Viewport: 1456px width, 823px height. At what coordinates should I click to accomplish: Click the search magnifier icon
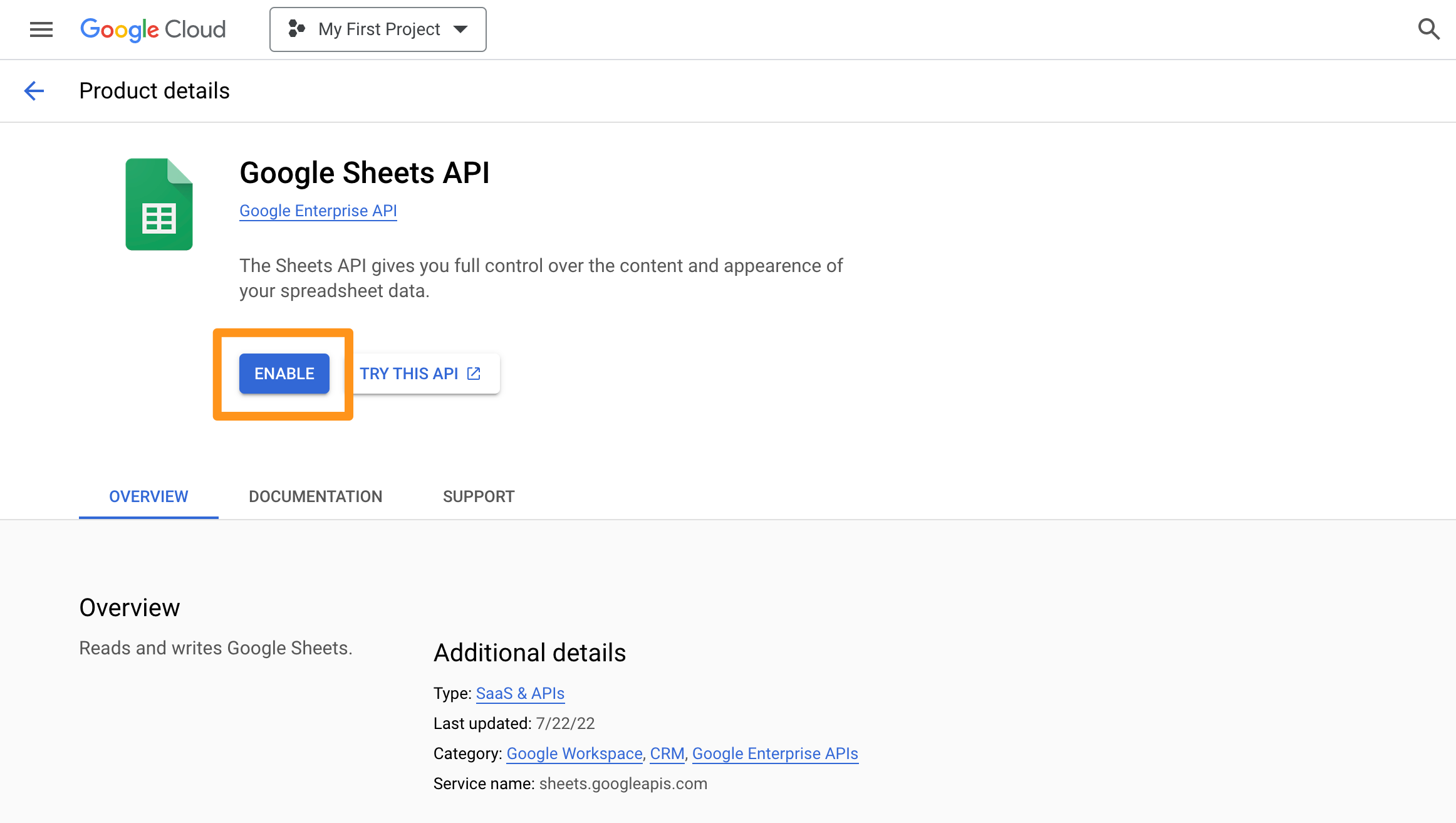1428,29
